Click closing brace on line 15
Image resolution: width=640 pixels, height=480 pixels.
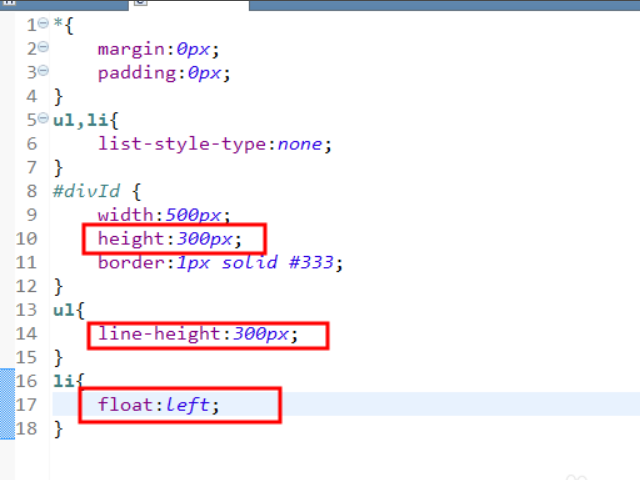tap(58, 358)
